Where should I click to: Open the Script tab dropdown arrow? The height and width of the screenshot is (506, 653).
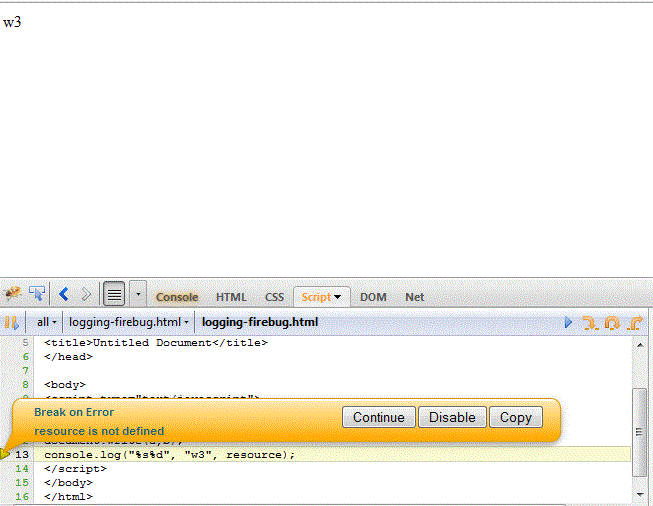(x=338, y=297)
